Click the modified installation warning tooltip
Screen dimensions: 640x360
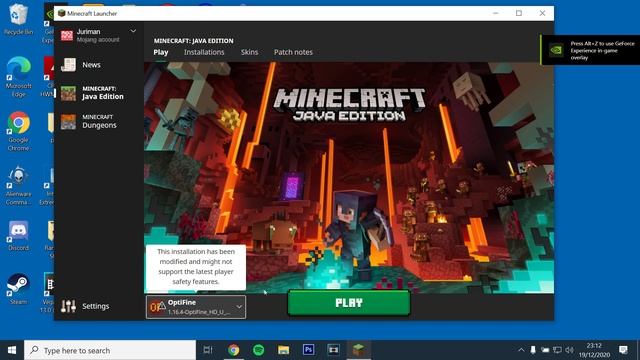point(196,267)
